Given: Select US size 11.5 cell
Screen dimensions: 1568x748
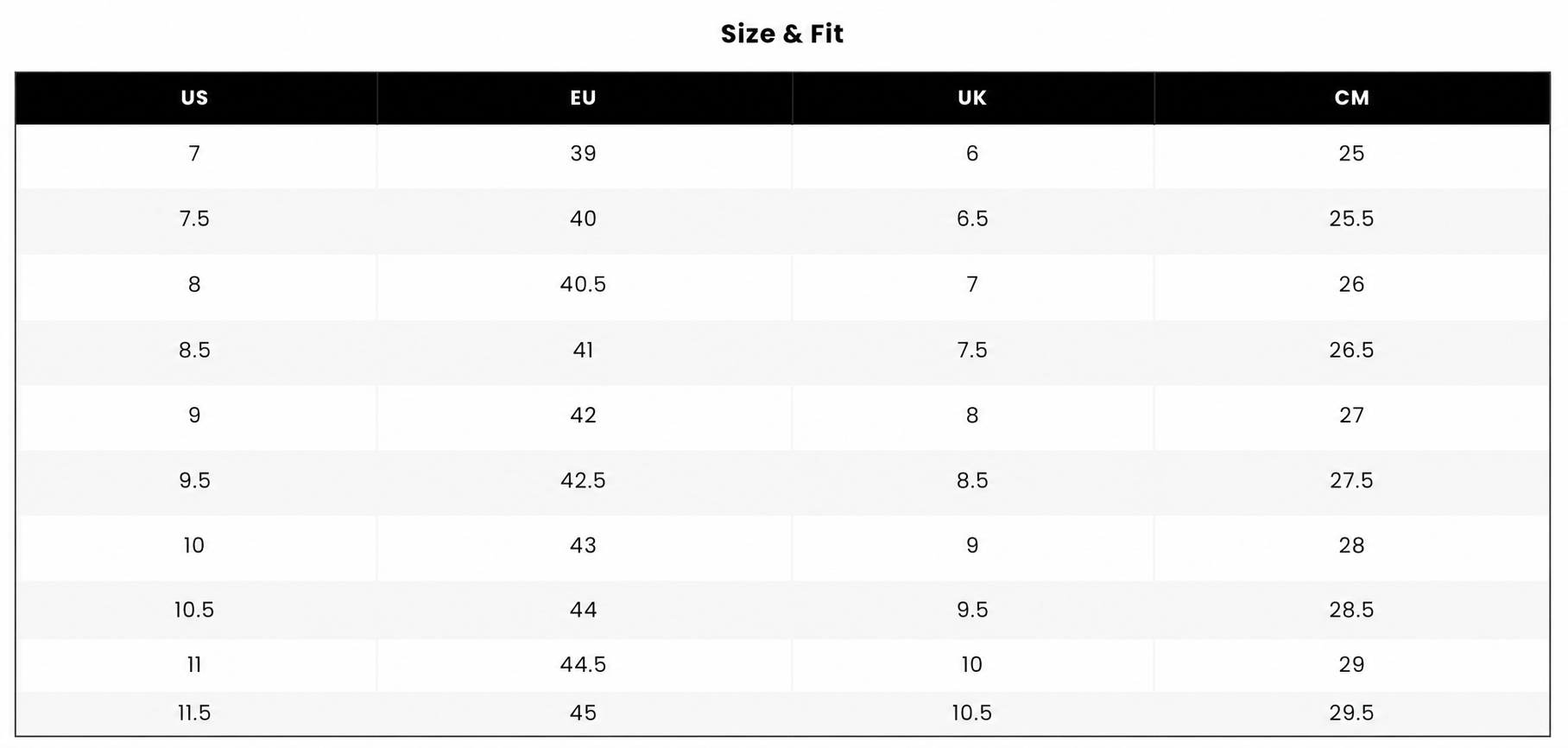Looking at the screenshot, I should (196, 713).
